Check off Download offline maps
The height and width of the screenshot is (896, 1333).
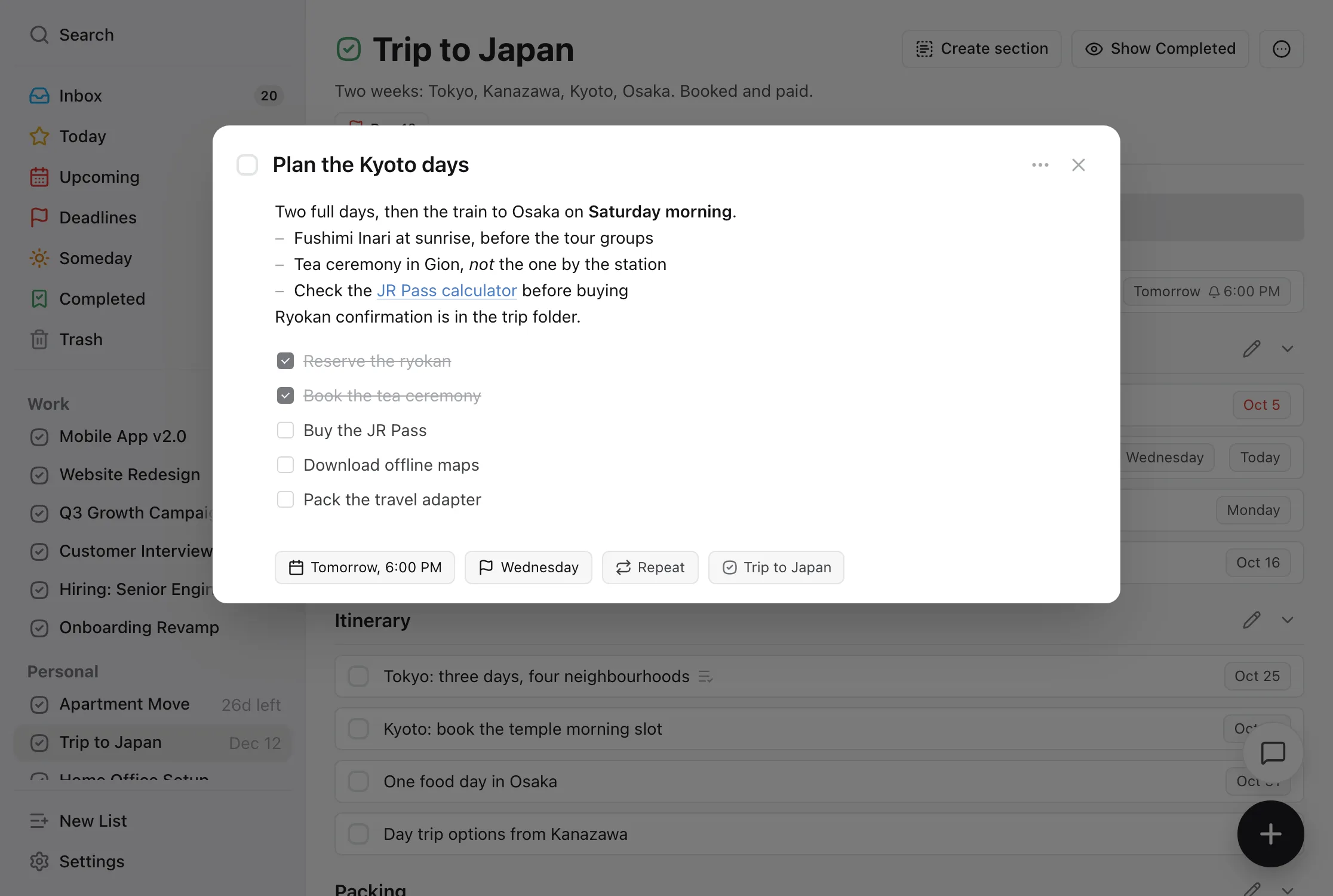pos(285,465)
